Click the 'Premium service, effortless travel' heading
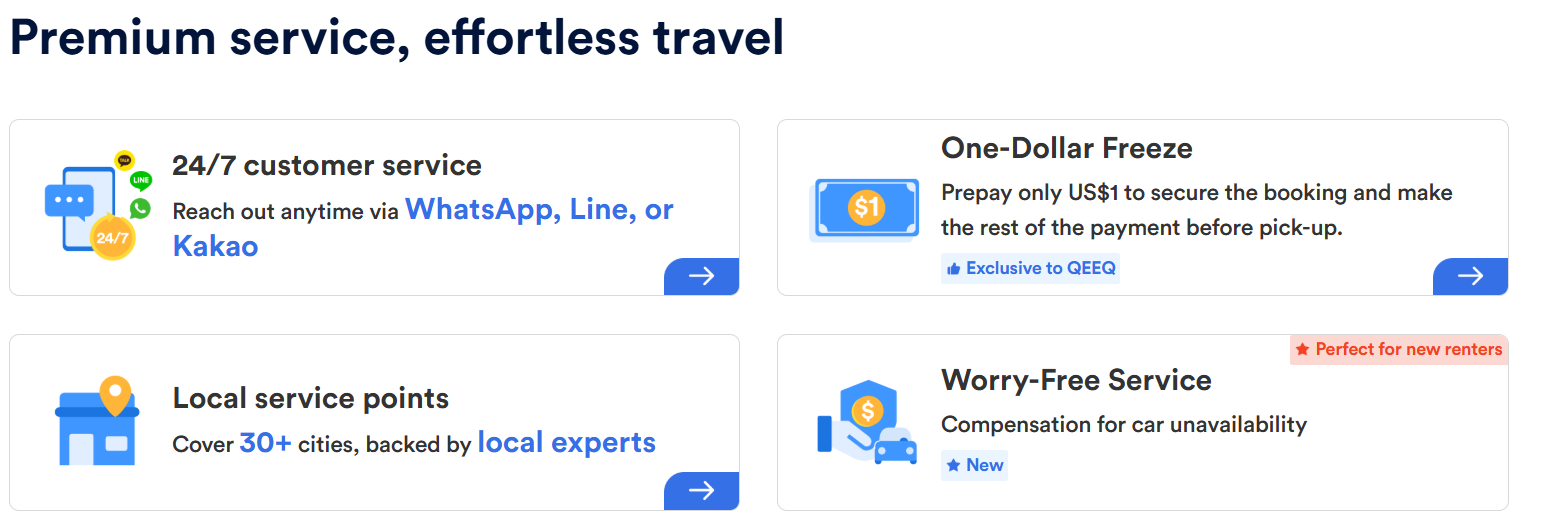 click(396, 38)
